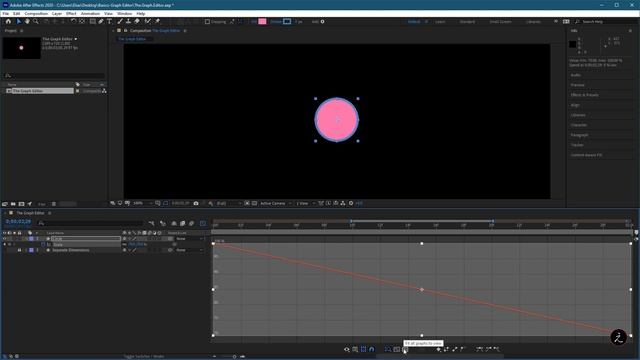Click Fit all graphs to view button
Viewport: 640px width, 360px height.
(x=405, y=349)
